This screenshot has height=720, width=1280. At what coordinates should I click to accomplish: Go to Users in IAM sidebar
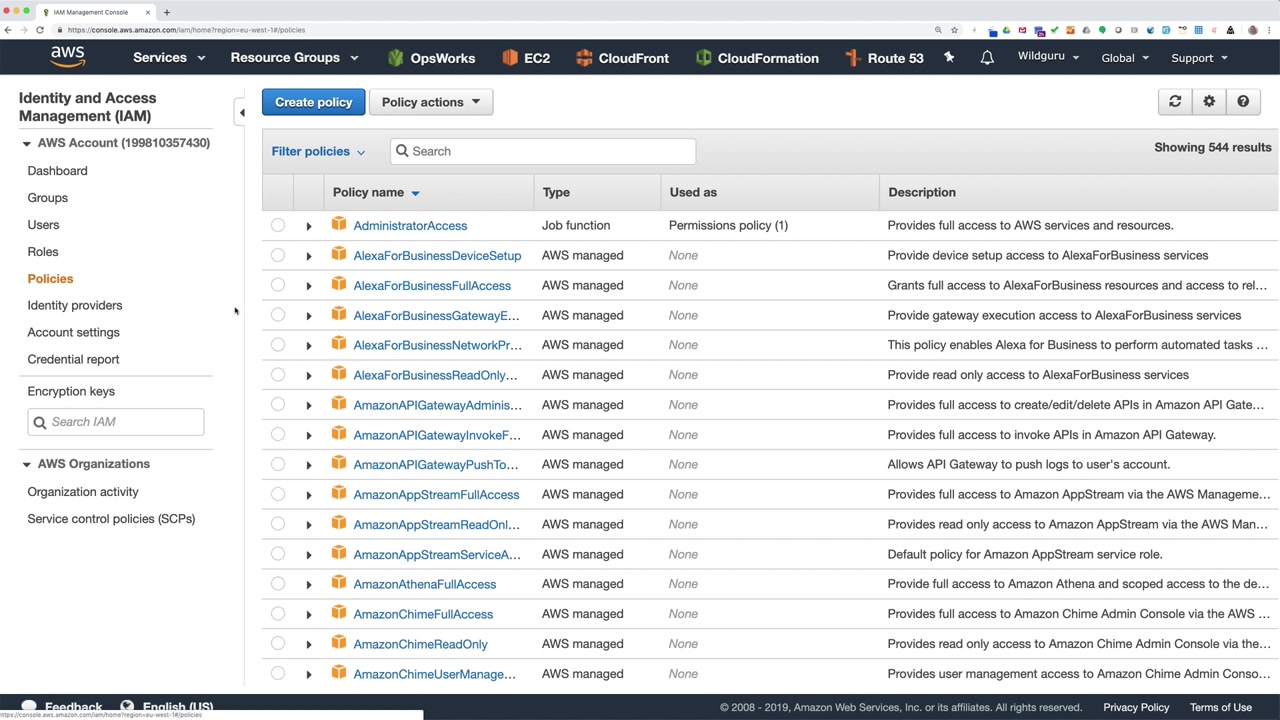point(43,225)
